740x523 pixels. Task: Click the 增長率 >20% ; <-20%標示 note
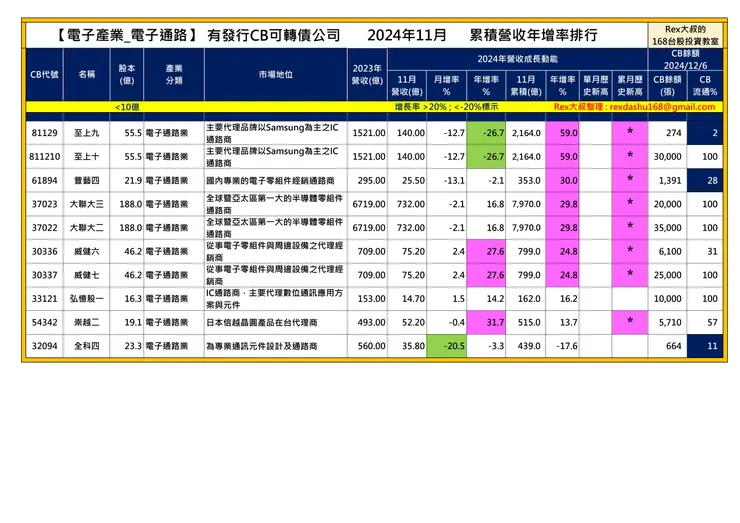pos(446,107)
